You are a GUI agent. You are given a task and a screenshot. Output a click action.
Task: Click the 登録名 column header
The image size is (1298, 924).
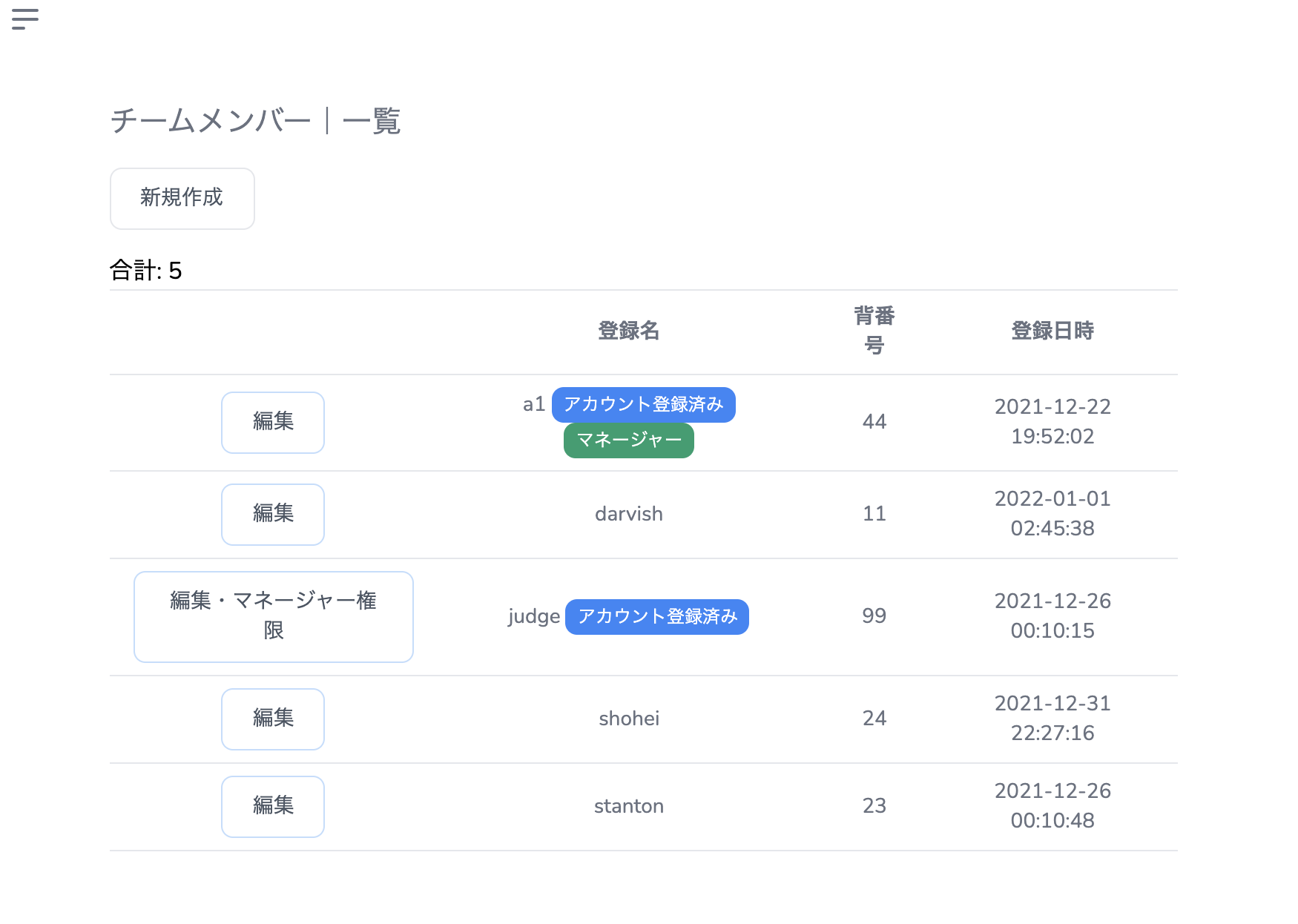point(628,331)
